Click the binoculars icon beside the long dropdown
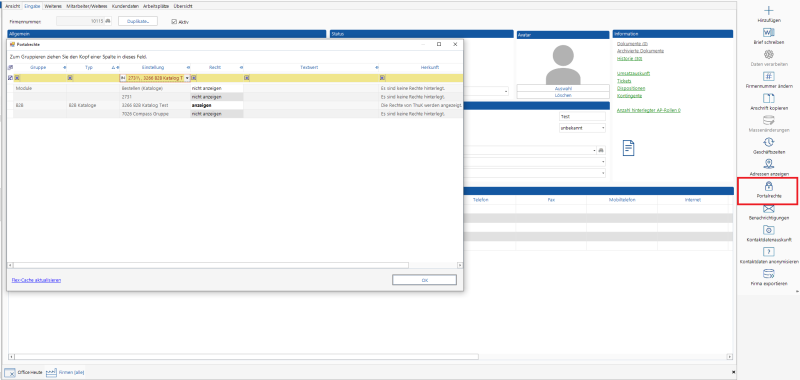 click(601, 150)
